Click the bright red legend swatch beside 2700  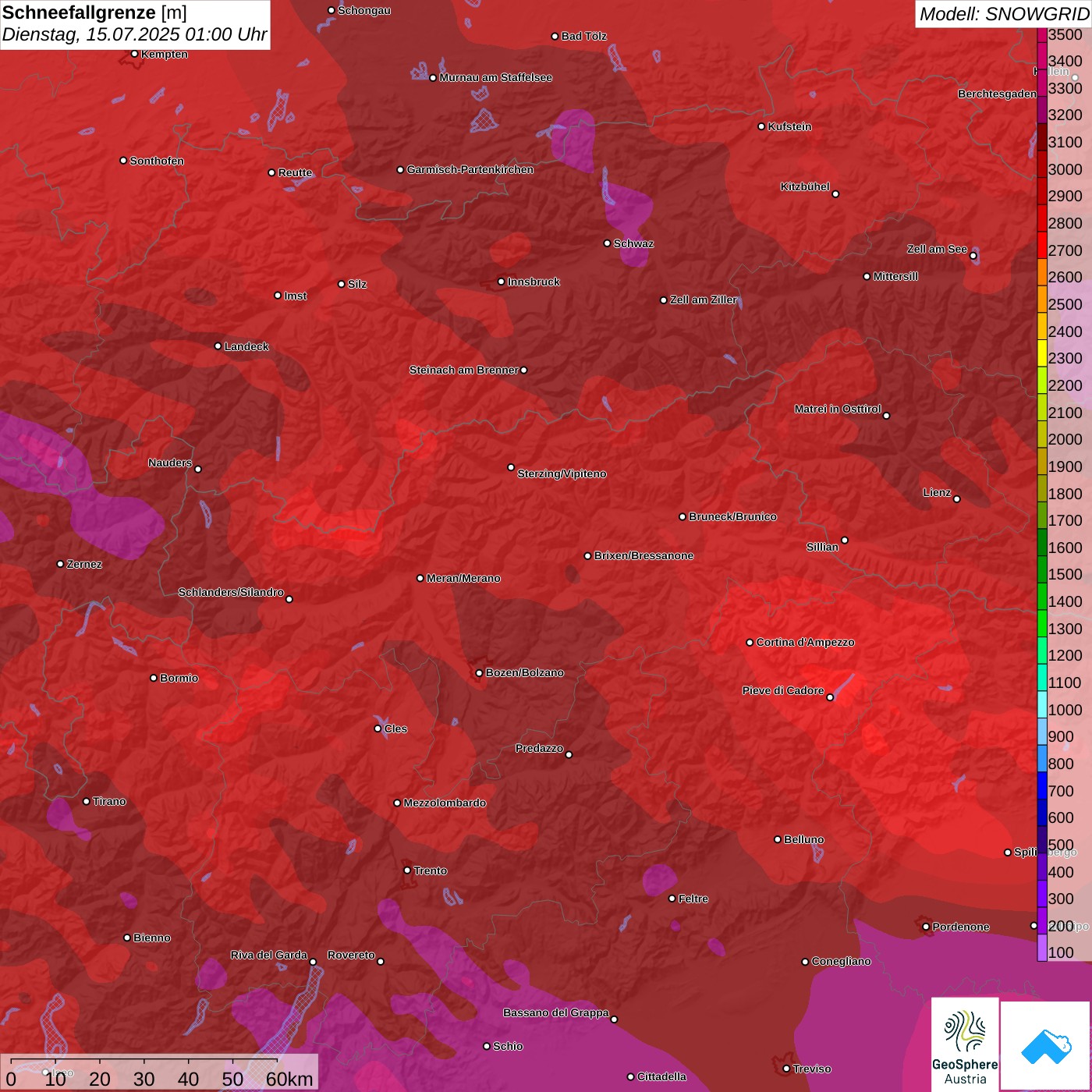pos(1042,244)
